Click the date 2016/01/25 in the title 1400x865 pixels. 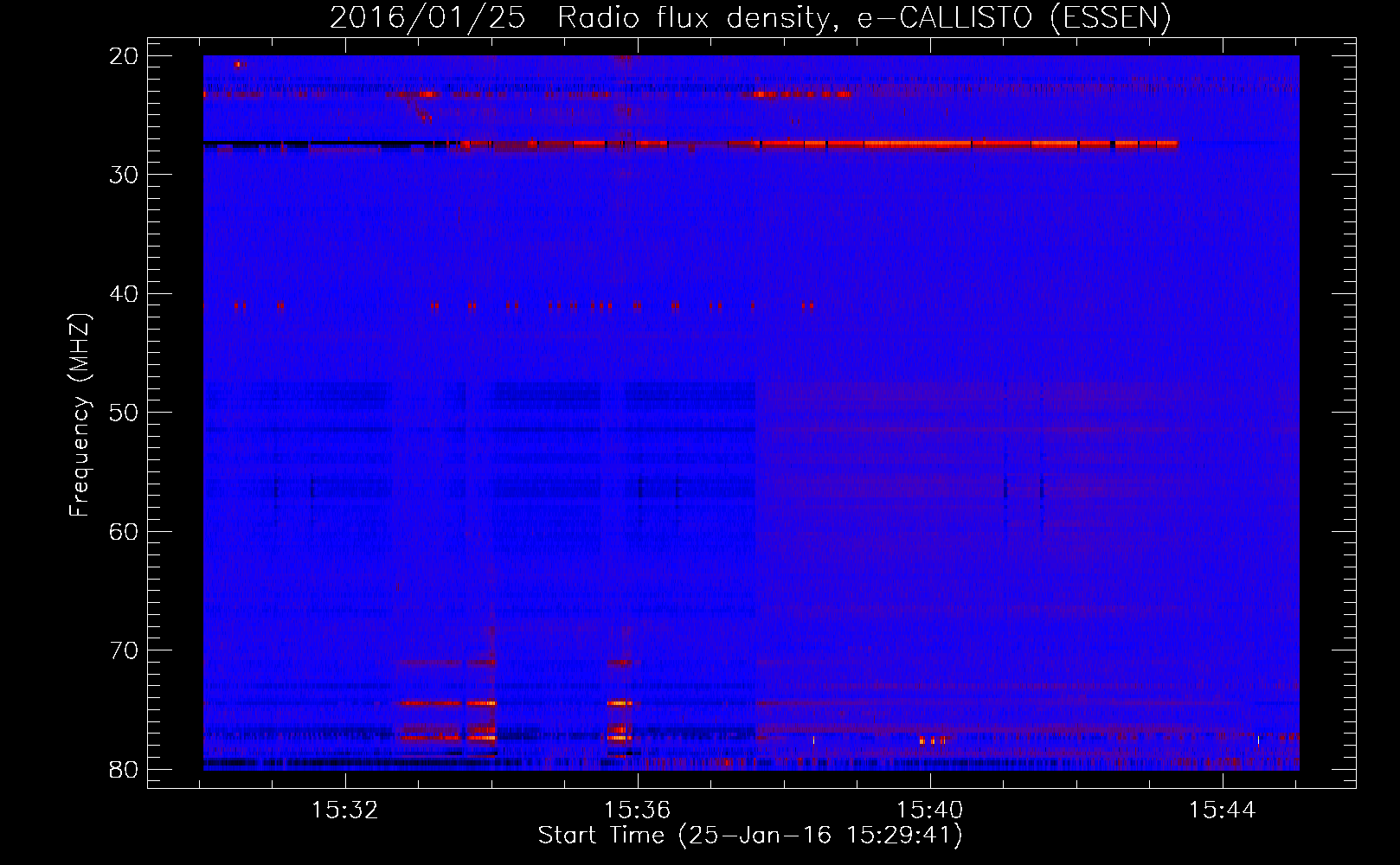[427, 18]
